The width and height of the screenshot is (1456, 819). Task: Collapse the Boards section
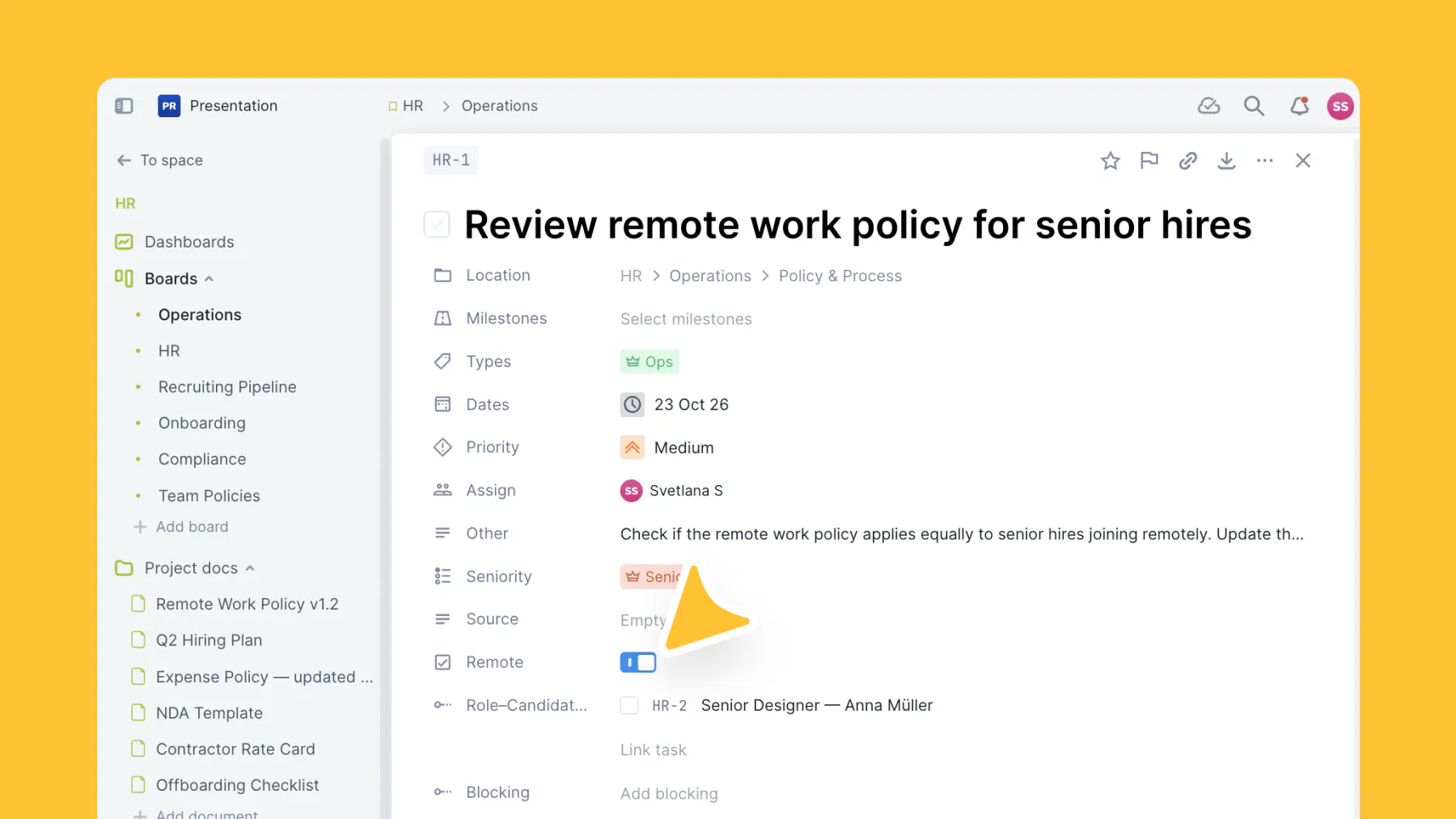(x=209, y=279)
